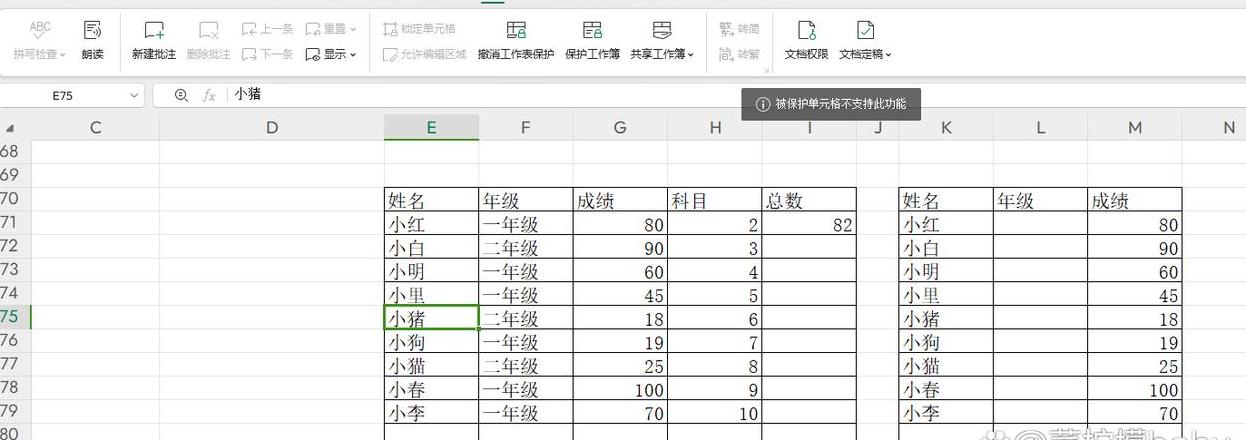This screenshot has height=440, width=1246.
Task: Click the 总数 header cell
Action: pyautogui.click(x=809, y=199)
